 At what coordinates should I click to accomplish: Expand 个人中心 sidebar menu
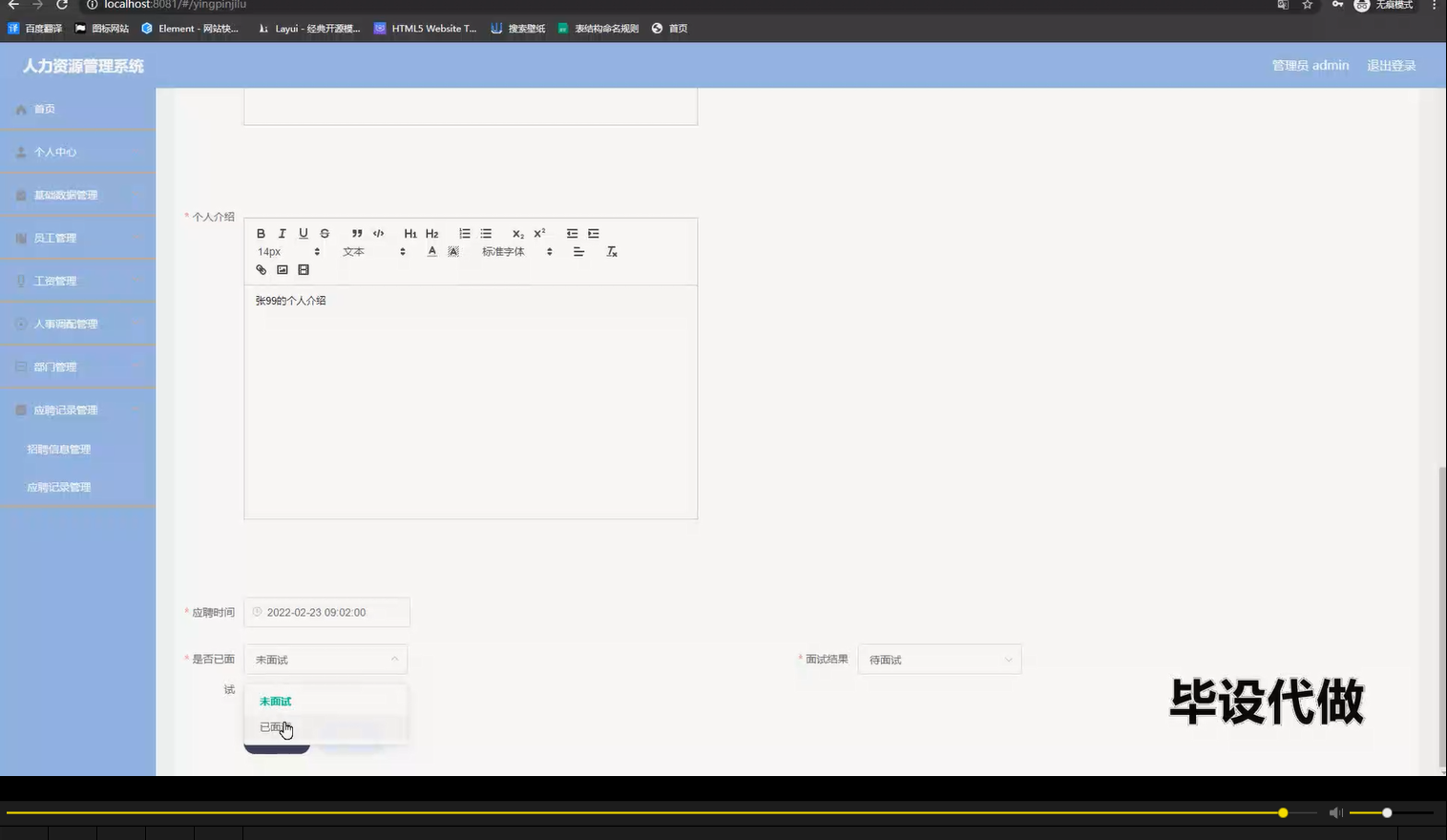click(x=77, y=152)
